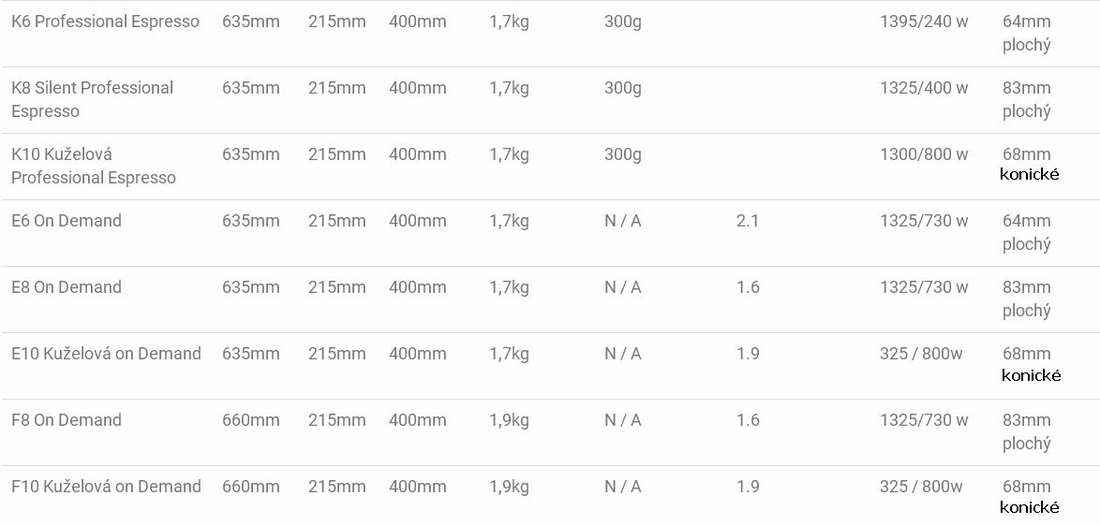
Task: Select the 2.1 value in E6 row
Action: 748,221
